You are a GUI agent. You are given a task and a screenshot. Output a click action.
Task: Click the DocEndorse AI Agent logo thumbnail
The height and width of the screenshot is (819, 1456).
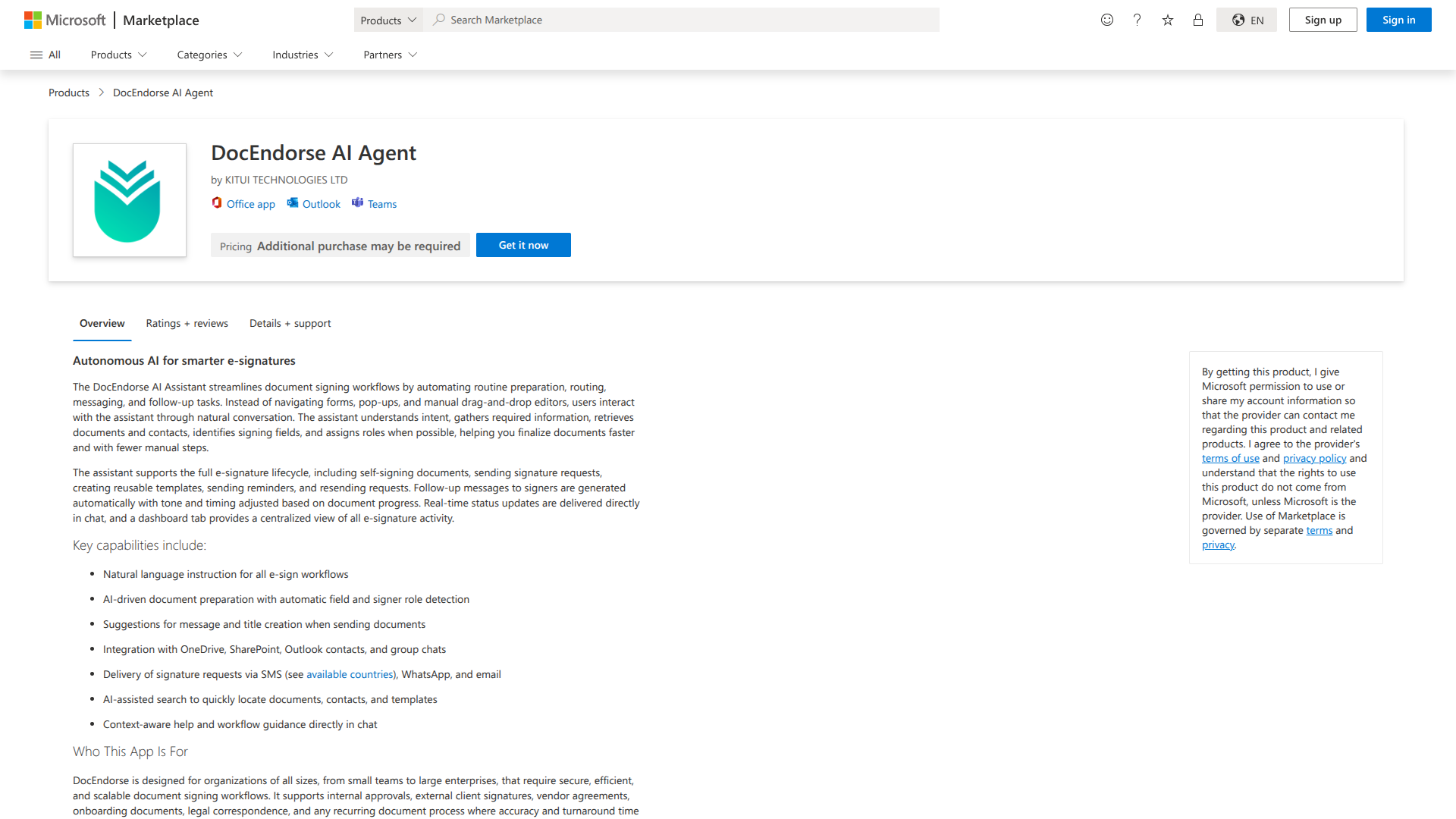point(129,199)
